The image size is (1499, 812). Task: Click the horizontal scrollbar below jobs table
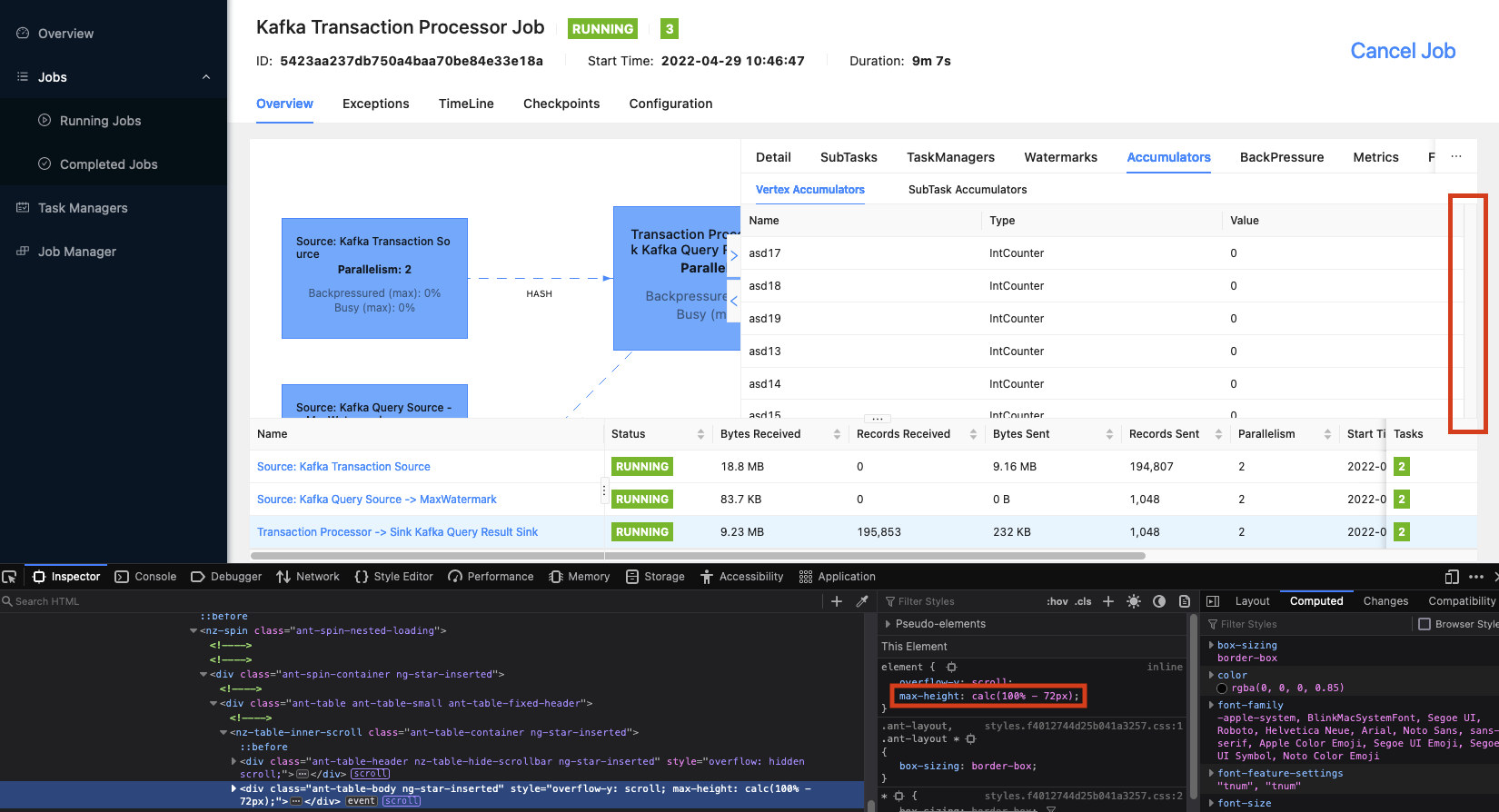click(698, 555)
